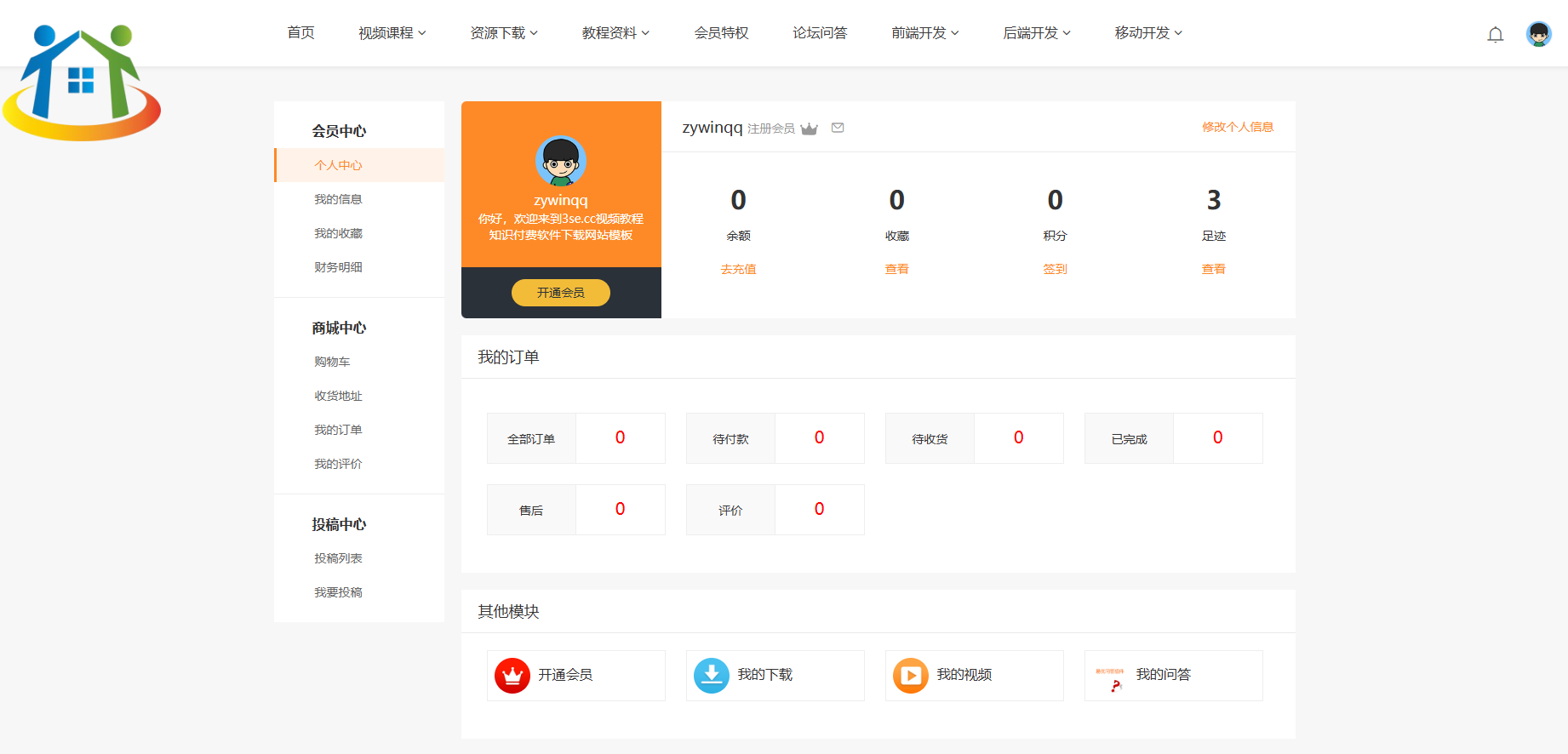Click the envelope message icon beside username

(x=838, y=128)
